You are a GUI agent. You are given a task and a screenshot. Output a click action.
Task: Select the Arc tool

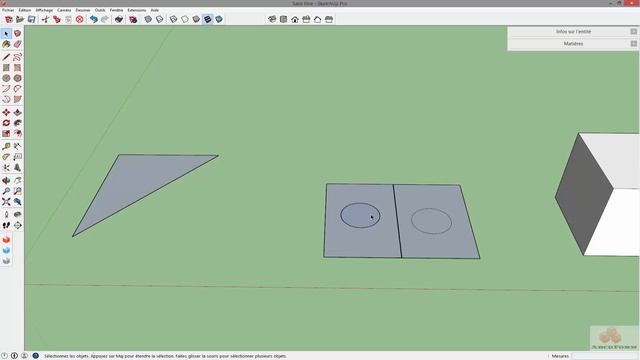(x=6, y=89)
